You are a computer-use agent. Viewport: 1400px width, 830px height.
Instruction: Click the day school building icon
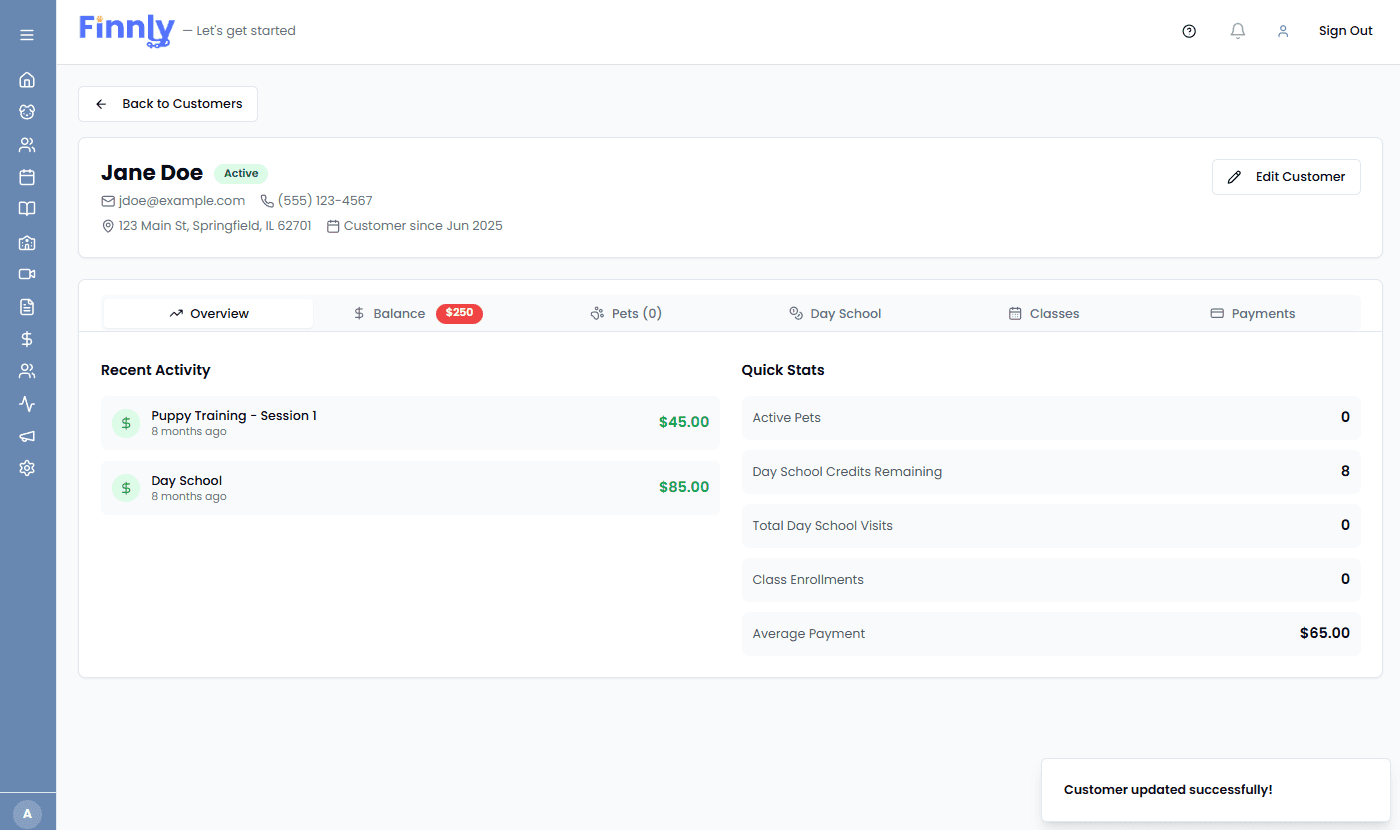[x=27, y=242]
